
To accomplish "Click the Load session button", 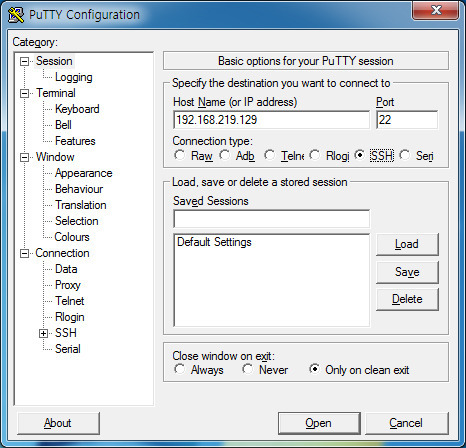I will click(x=407, y=244).
